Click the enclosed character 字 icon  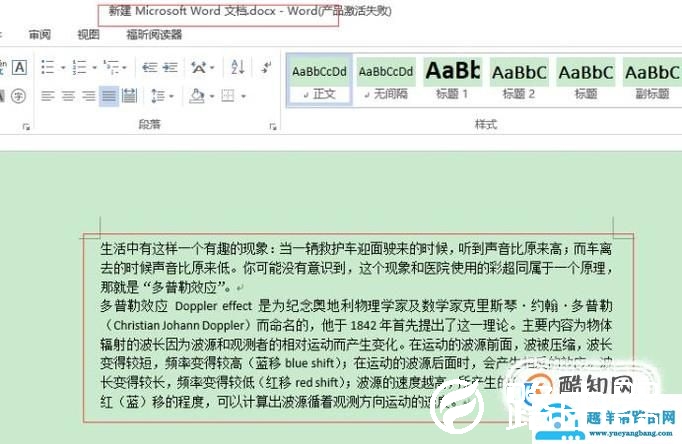tap(18, 96)
